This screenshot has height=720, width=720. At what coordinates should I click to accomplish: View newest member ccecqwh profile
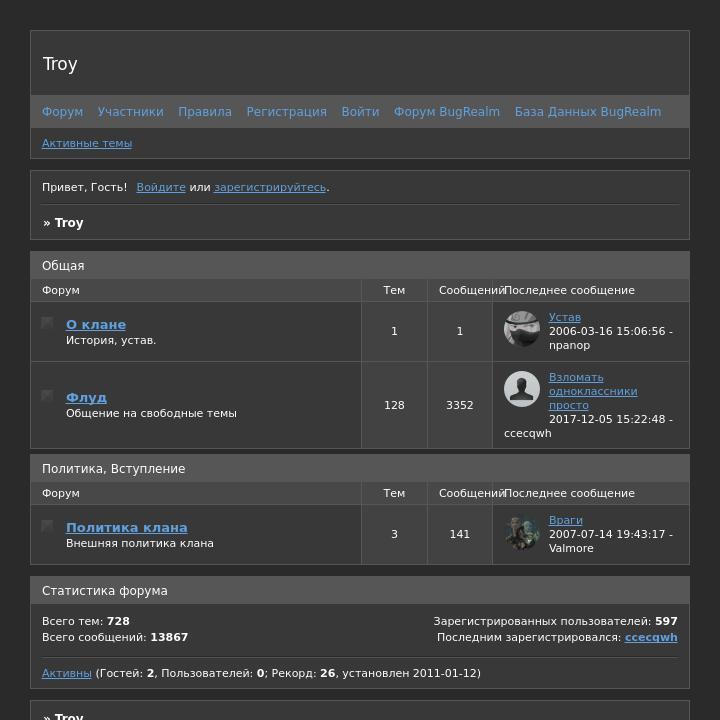pyautogui.click(x=651, y=637)
